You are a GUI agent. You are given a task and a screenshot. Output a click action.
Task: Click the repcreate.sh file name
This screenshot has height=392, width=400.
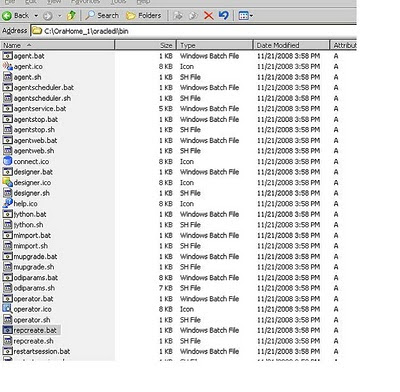coord(33,341)
